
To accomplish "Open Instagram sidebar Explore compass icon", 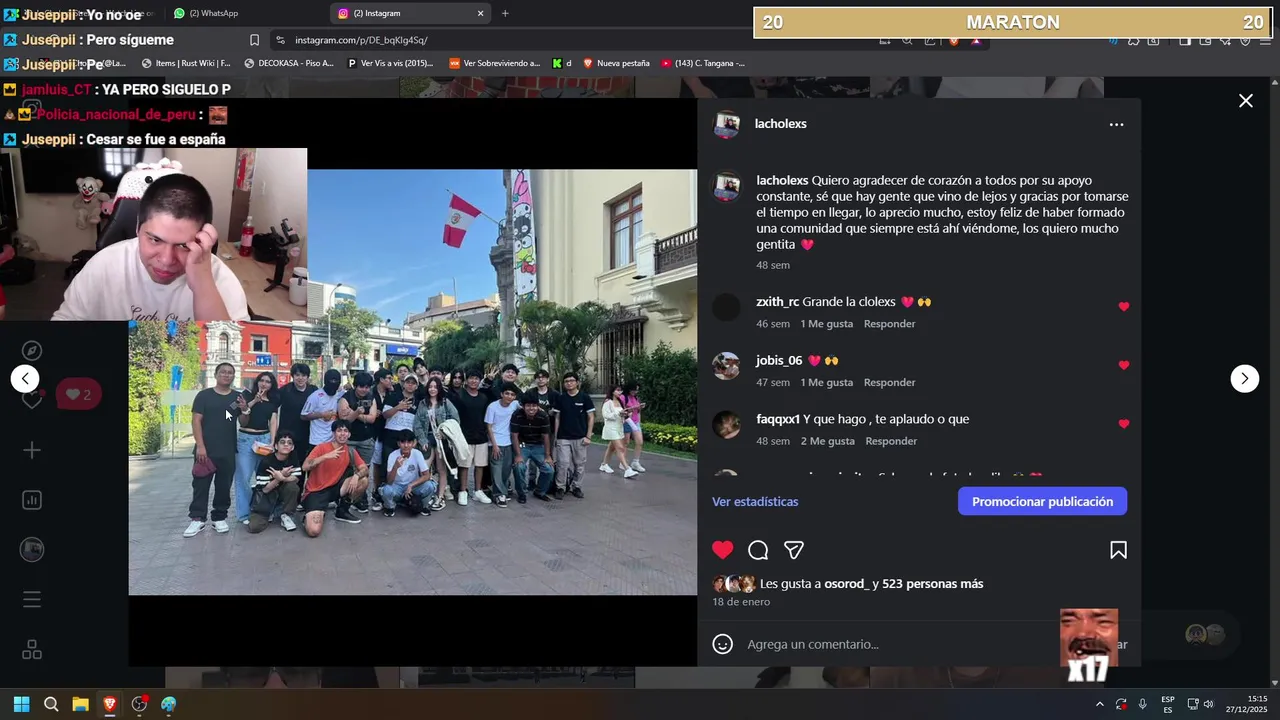I will coord(32,350).
